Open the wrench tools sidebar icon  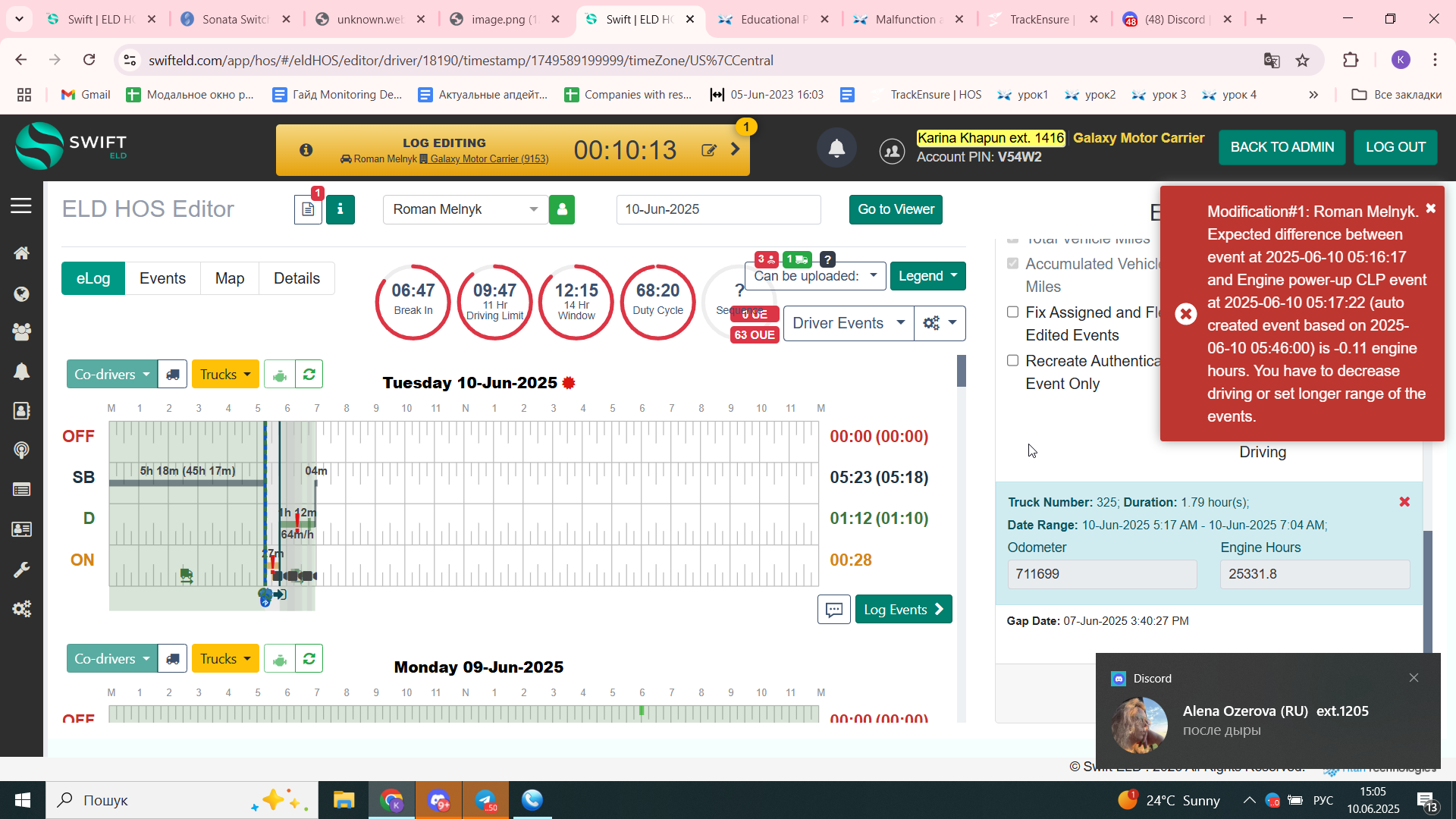(x=21, y=570)
